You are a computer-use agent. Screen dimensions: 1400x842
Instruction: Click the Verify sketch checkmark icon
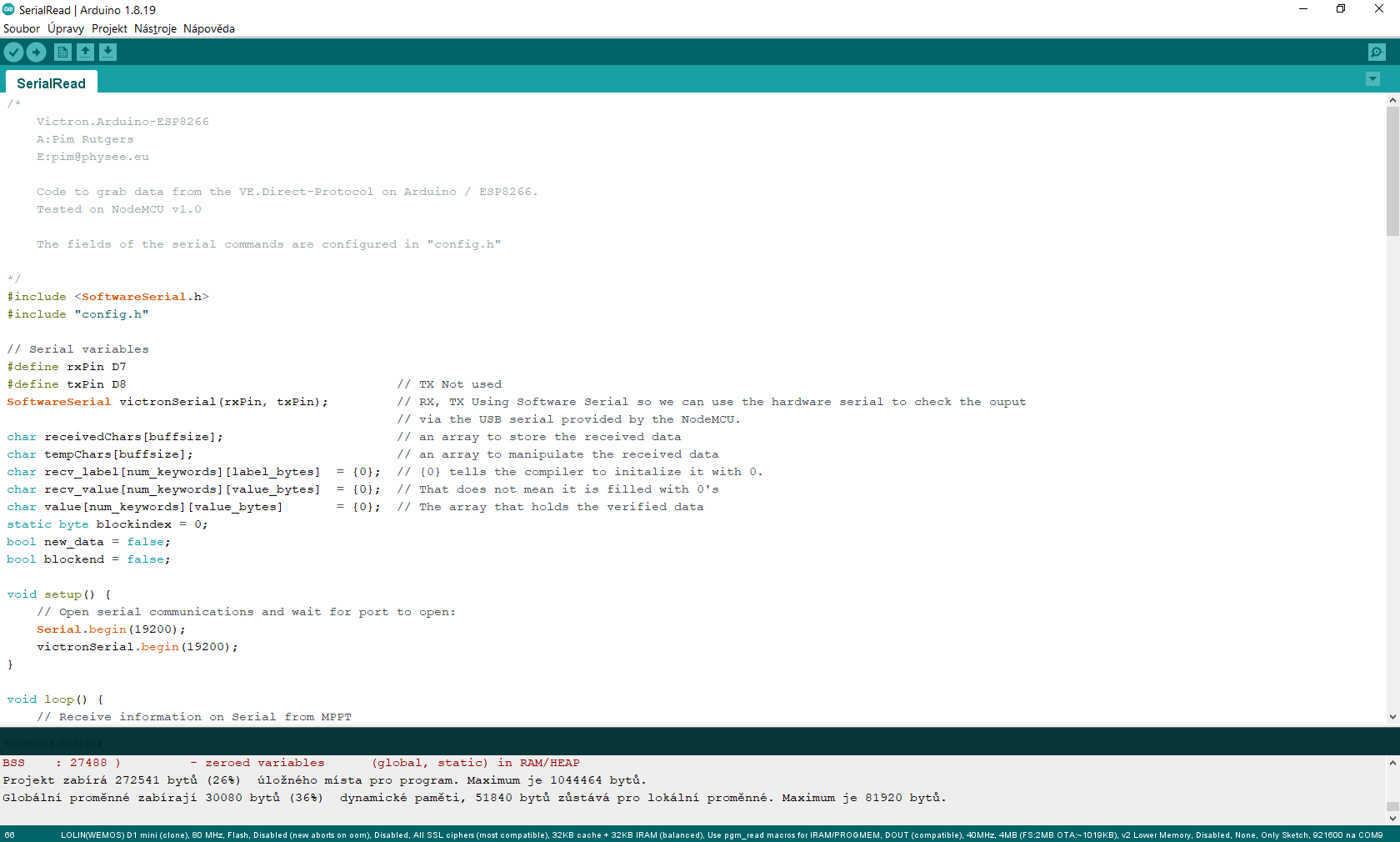point(13,53)
